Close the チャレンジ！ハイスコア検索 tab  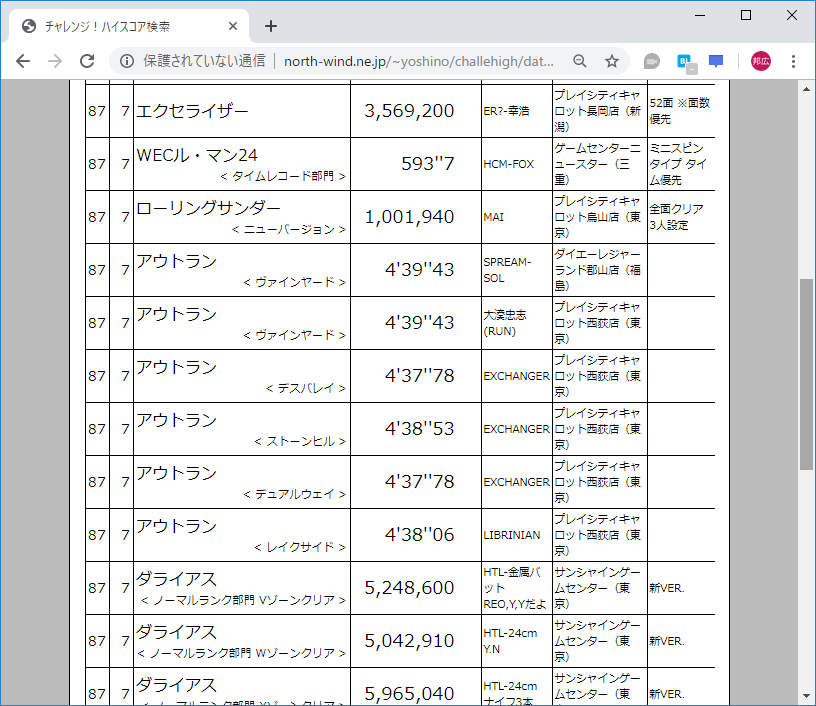coord(233,26)
